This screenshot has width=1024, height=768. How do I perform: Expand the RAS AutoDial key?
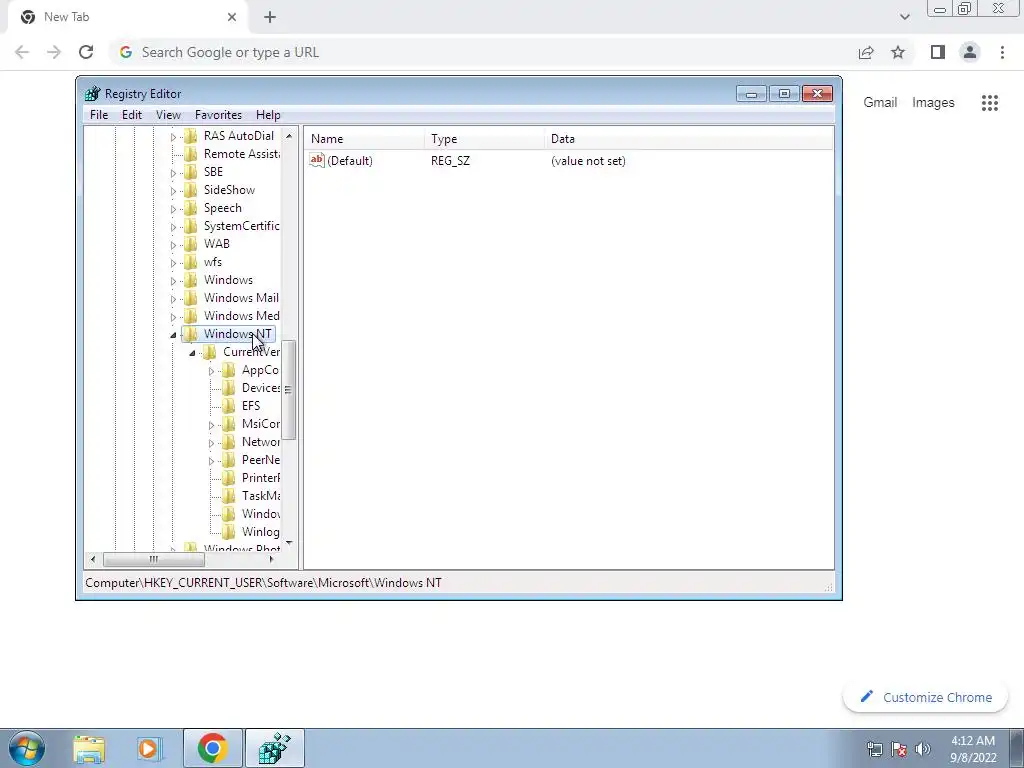173,137
